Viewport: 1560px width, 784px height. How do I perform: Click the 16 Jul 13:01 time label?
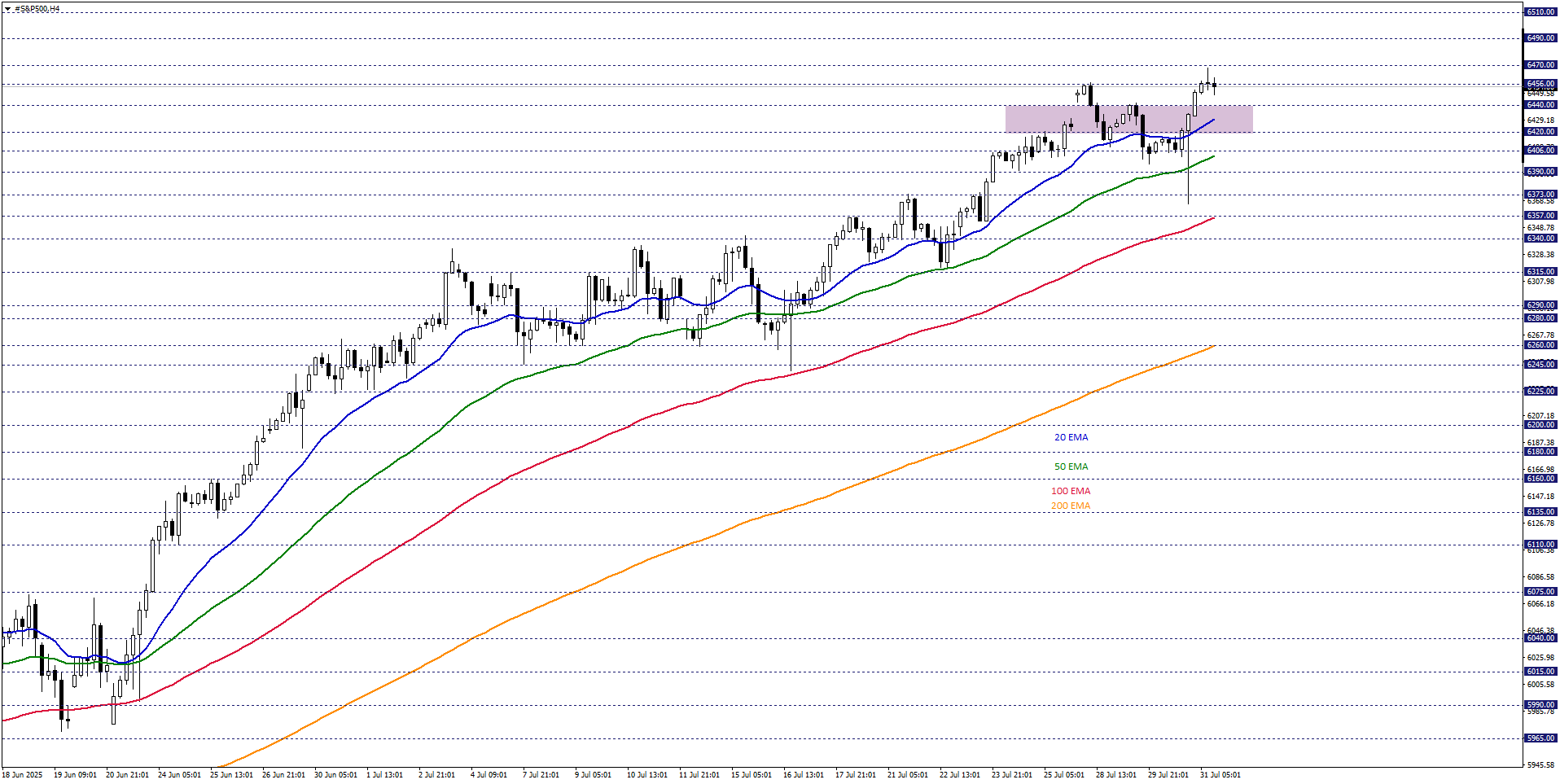coord(804,775)
